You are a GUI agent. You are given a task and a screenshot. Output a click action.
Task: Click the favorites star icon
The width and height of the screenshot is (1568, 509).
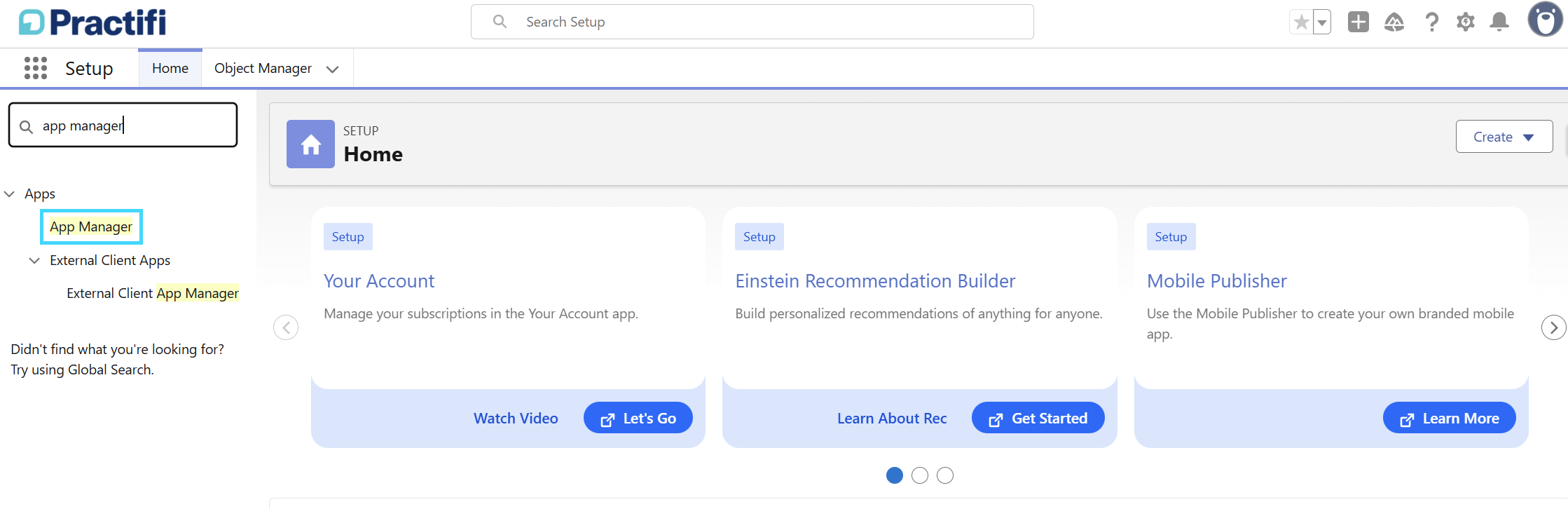pyautogui.click(x=1301, y=22)
